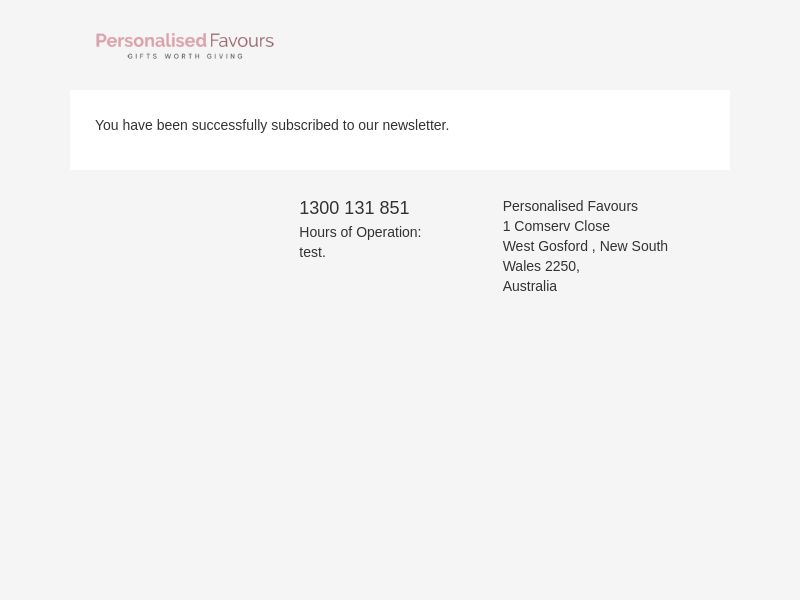Click the word 'You' starting the message
The image size is (800, 600).
[107, 125]
